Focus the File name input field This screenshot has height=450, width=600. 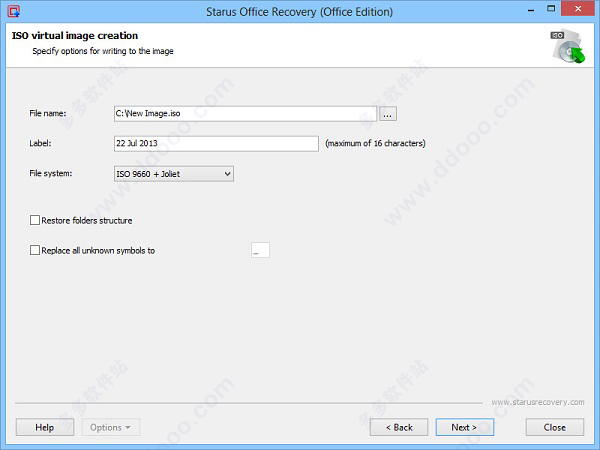point(245,114)
